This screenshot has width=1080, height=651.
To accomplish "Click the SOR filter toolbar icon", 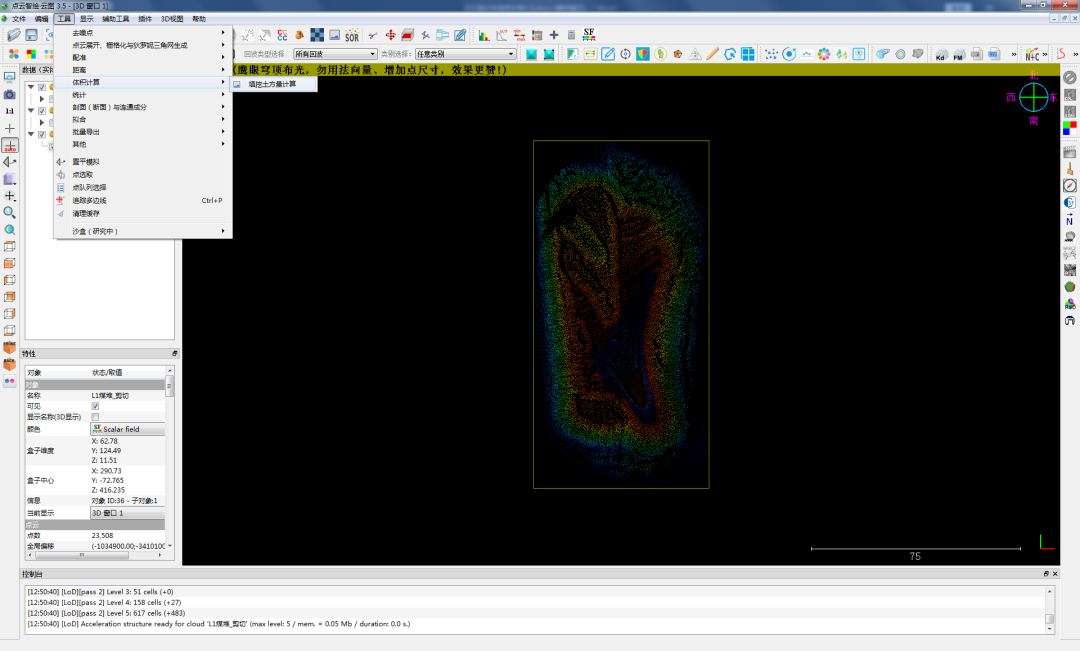I will point(352,34).
